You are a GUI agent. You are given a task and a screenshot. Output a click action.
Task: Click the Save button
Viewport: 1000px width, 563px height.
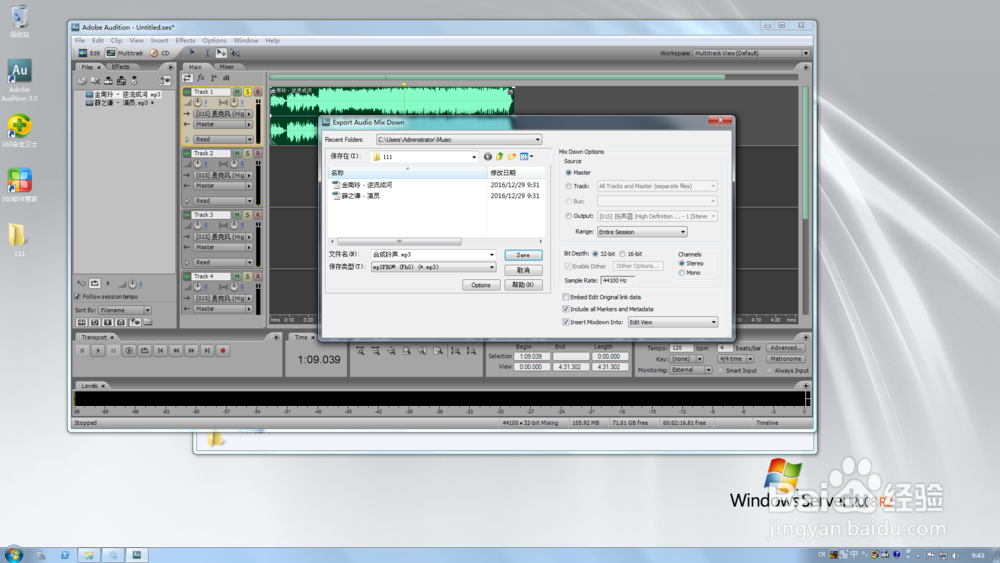pos(523,255)
